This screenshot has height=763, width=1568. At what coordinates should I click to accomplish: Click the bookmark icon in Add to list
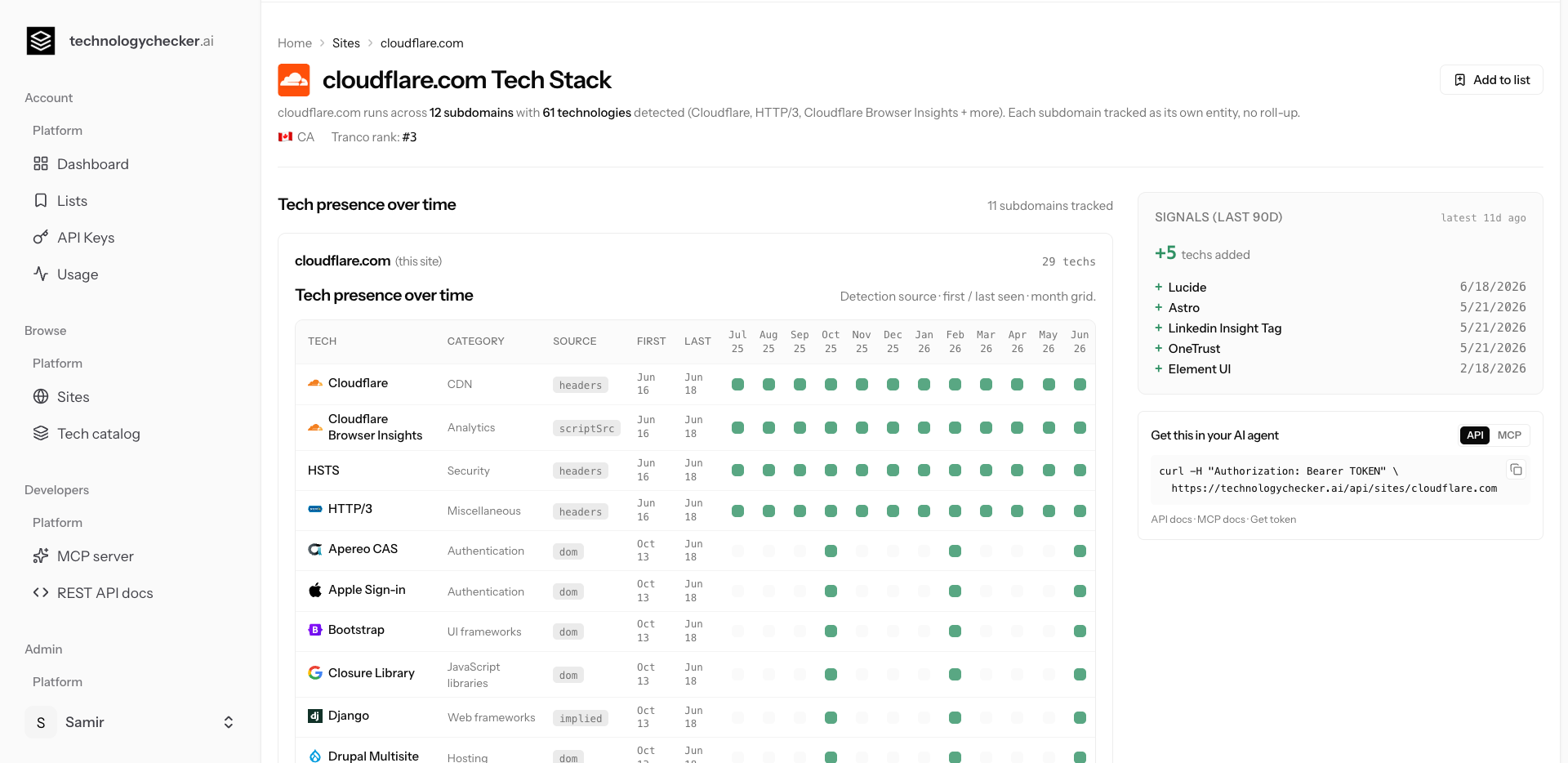(1460, 80)
